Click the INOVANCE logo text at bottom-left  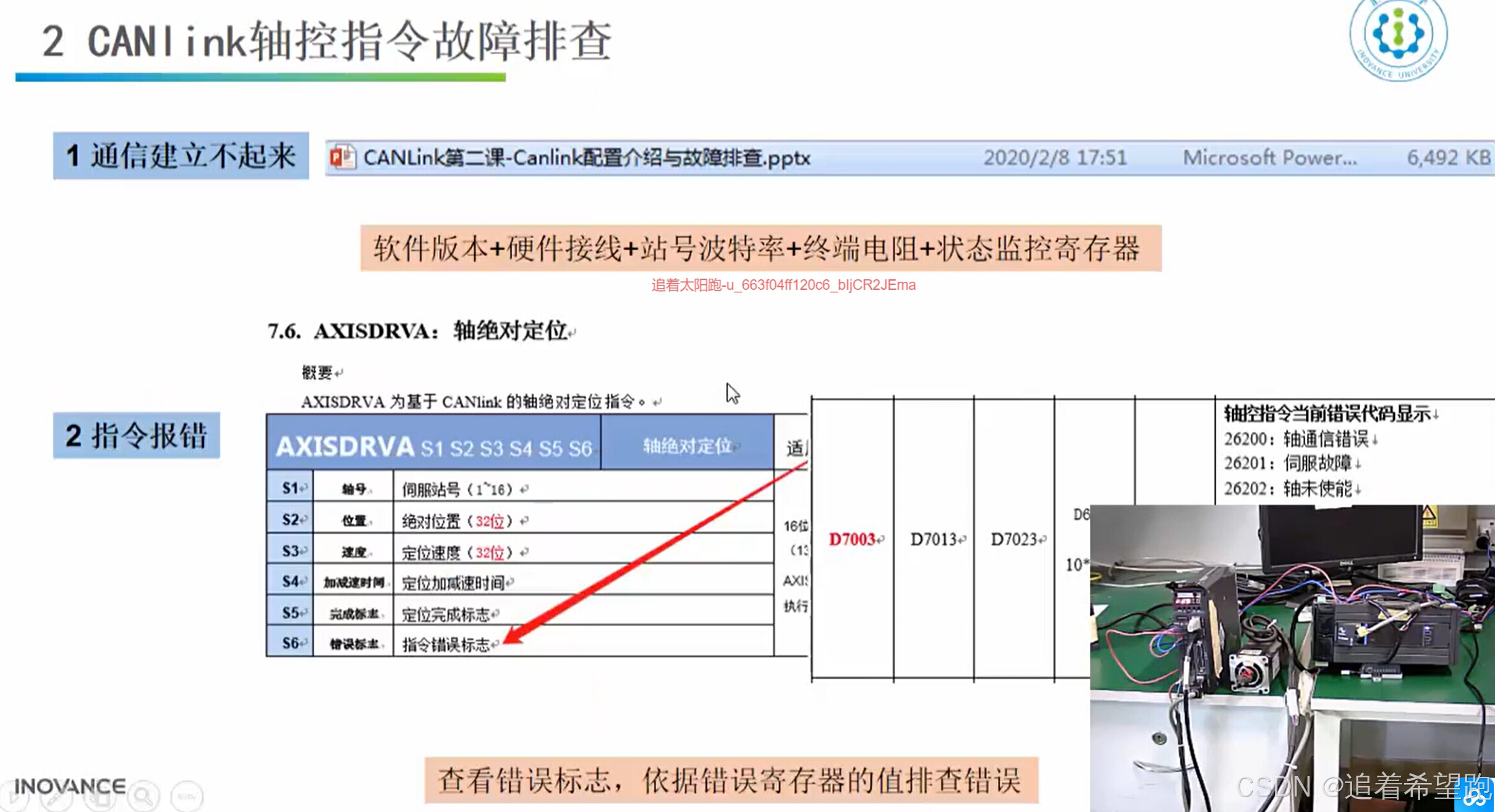pyautogui.click(x=70, y=786)
